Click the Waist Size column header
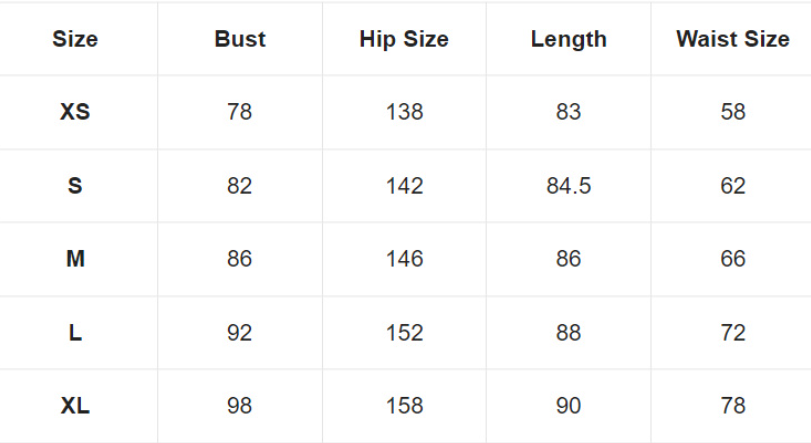 click(x=732, y=40)
